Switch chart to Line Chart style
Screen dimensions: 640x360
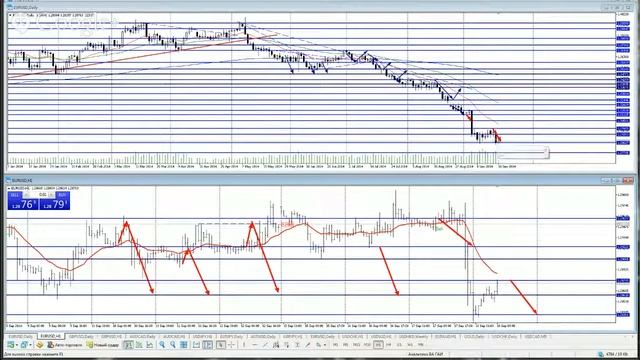[x=149, y=345]
